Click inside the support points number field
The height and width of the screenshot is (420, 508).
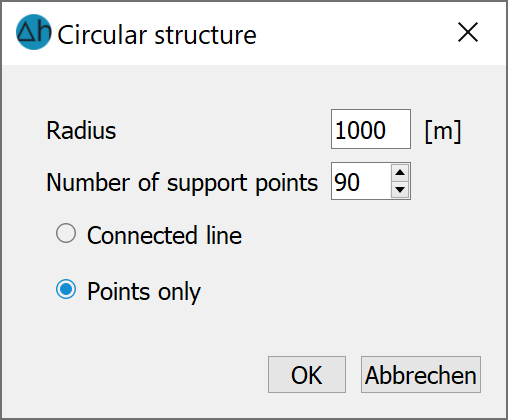click(x=361, y=181)
